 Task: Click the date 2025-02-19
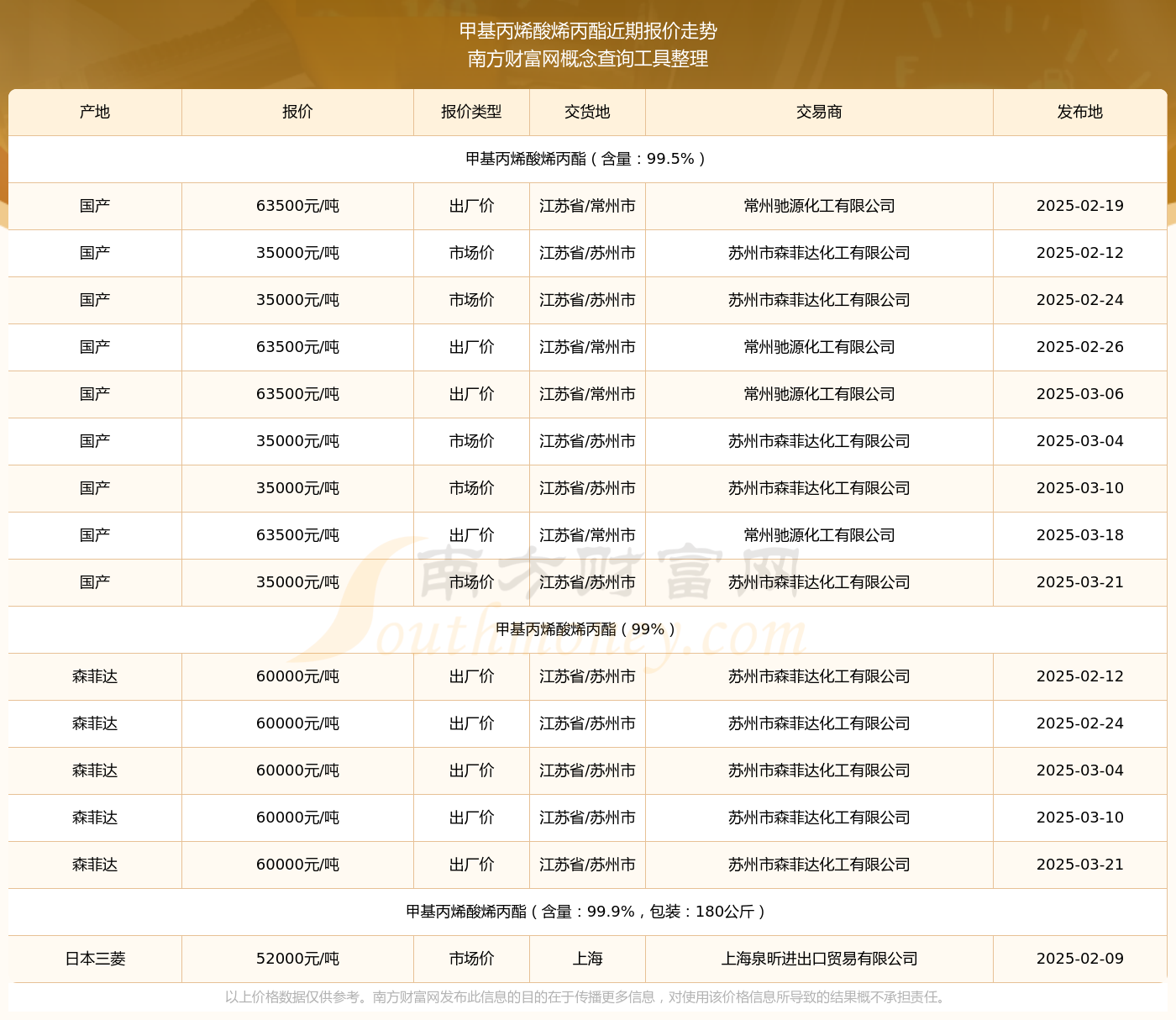(x=1080, y=206)
